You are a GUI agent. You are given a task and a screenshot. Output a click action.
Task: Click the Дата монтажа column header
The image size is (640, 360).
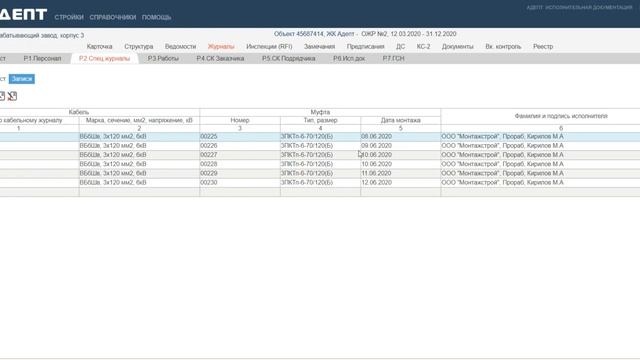tap(400, 120)
